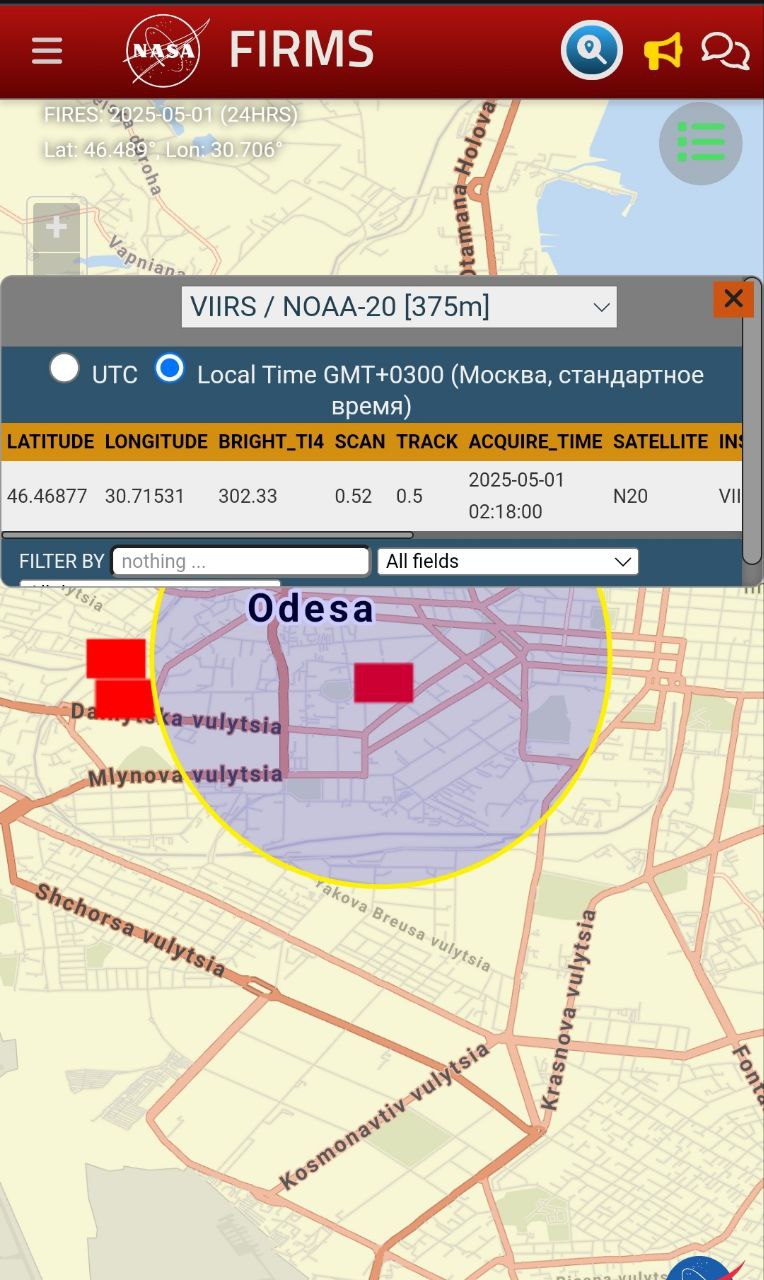Click the longitude value 30.71531
The image size is (764, 1280).
pyautogui.click(x=145, y=496)
